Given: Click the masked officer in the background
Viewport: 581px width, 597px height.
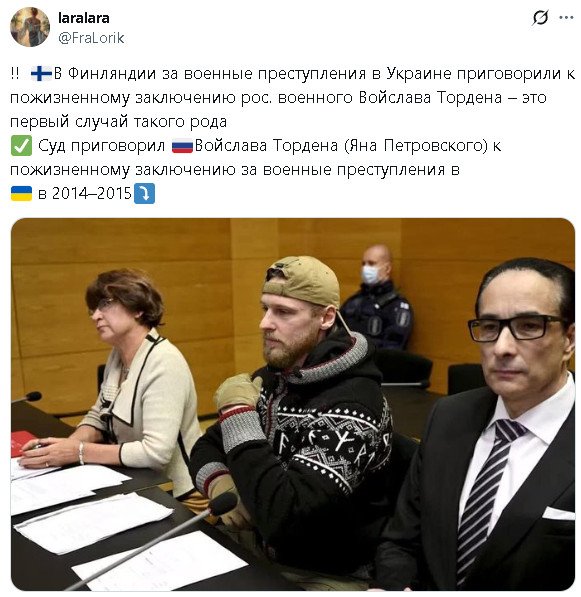Looking at the screenshot, I should point(377,299).
